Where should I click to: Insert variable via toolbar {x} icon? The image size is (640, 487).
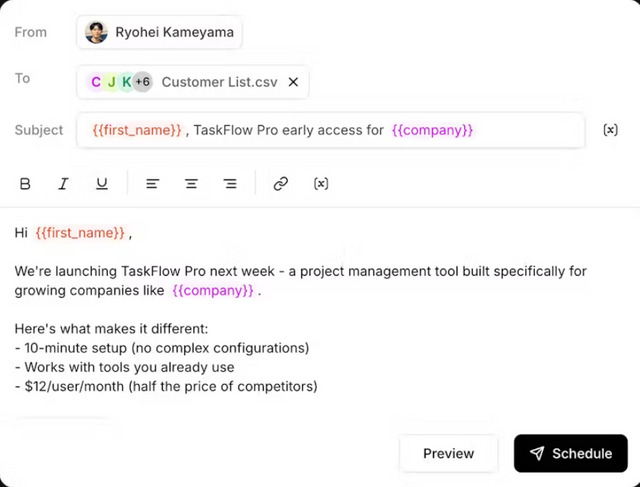pyautogui.click(x=321, y=184)
